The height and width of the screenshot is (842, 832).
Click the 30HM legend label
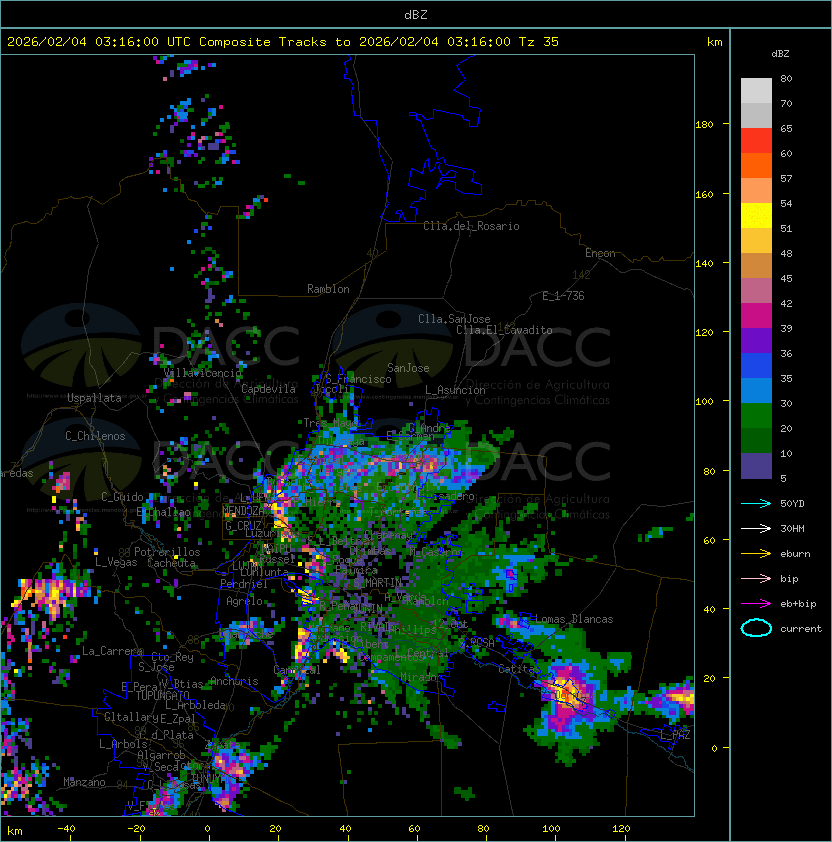[792, 529]
